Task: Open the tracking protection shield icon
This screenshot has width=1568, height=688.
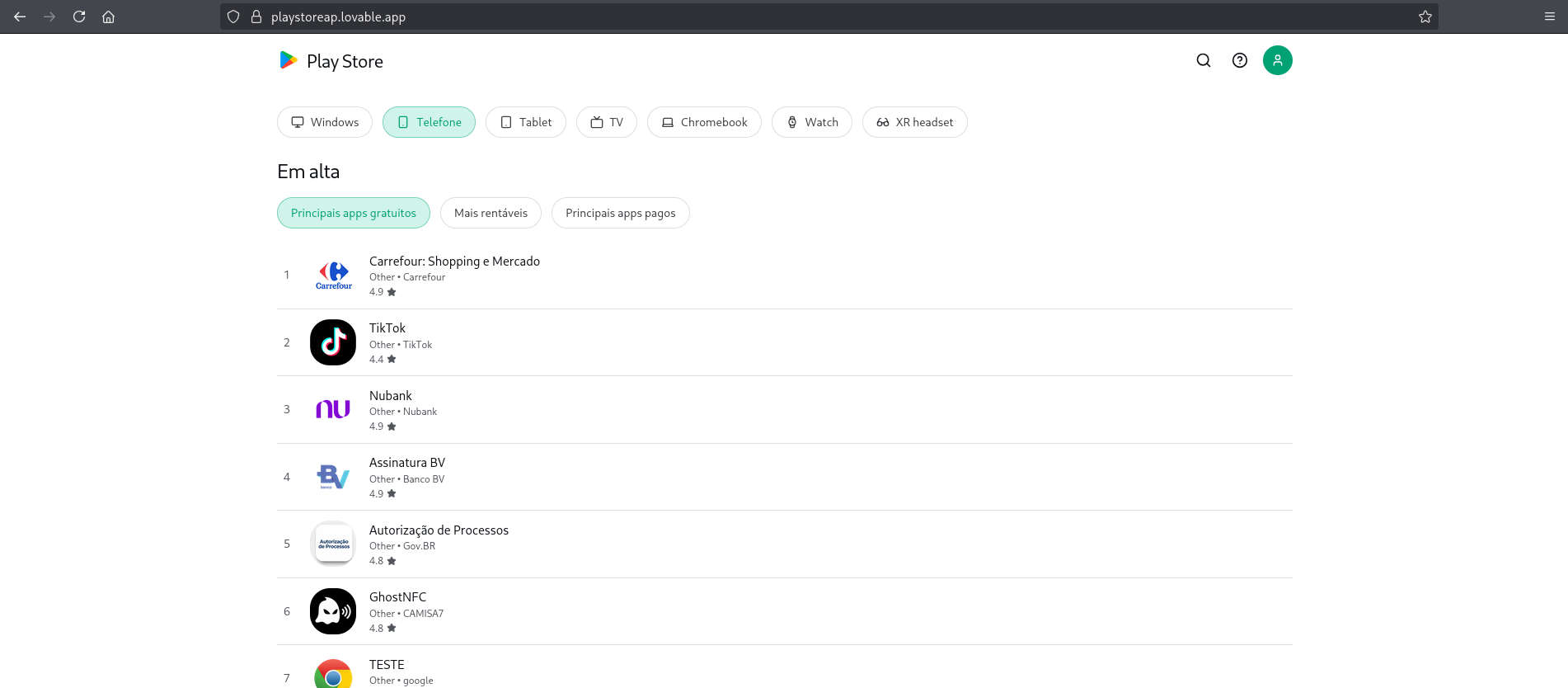Action: (233, 16)
